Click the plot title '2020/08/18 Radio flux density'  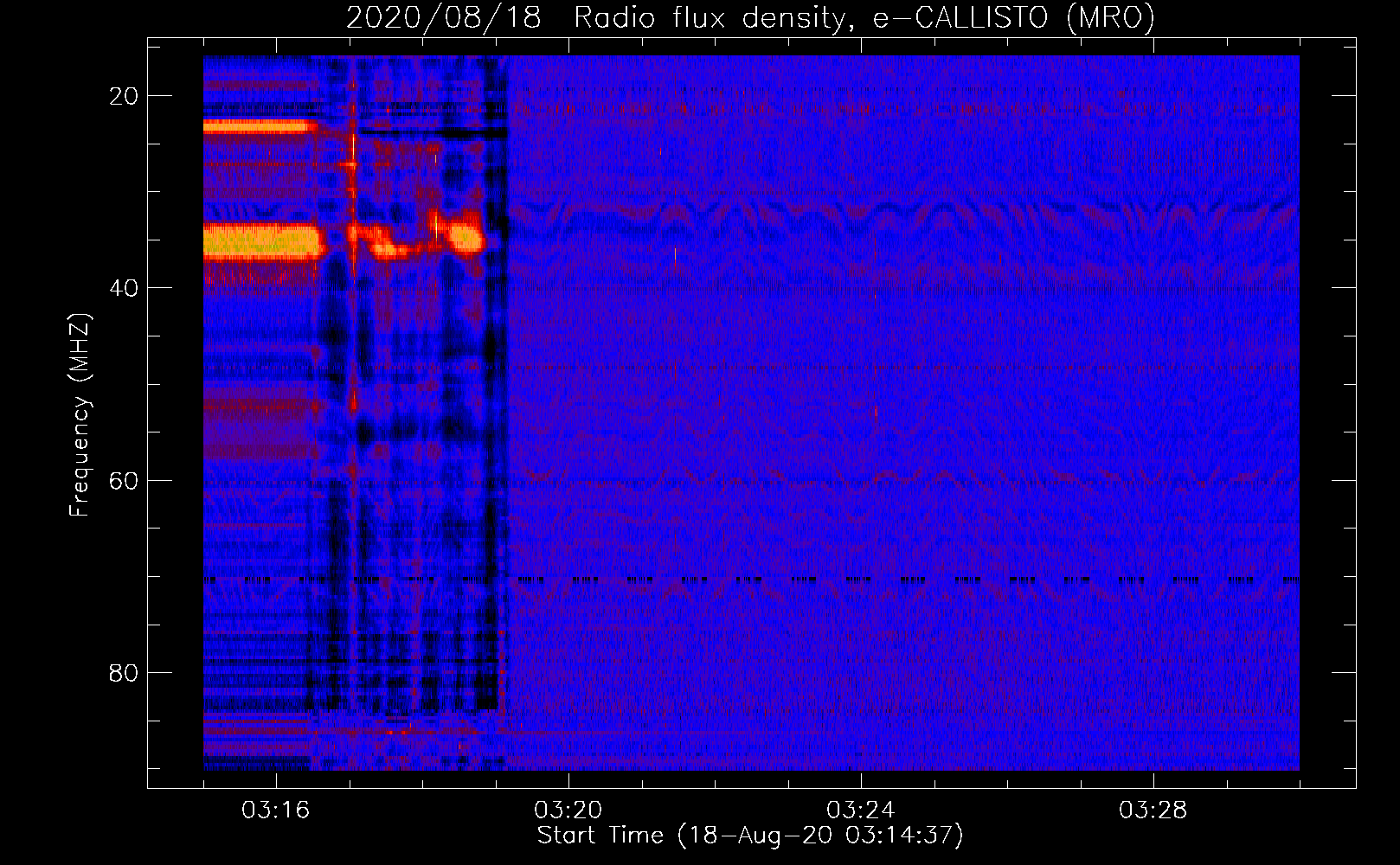coord(750,17)
